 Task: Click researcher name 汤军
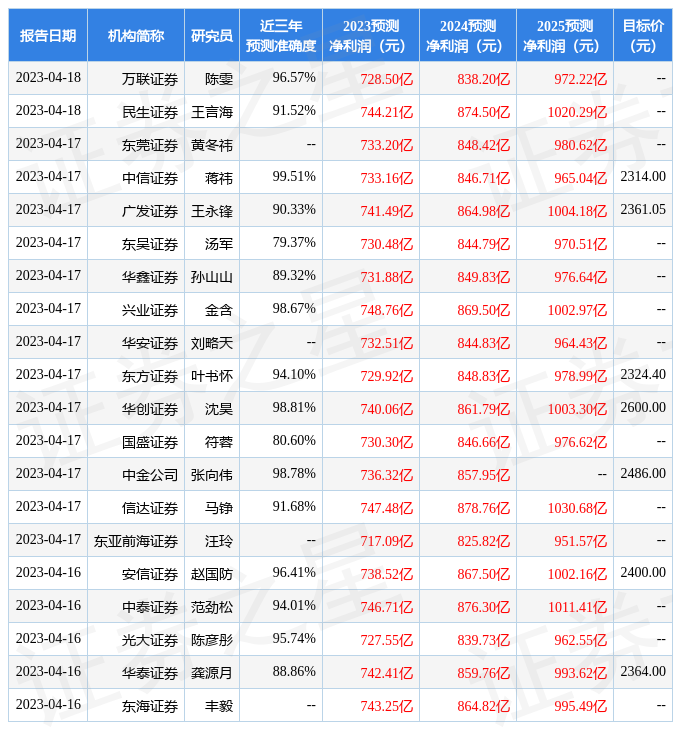pyautogui.click(x=219, y=244)
